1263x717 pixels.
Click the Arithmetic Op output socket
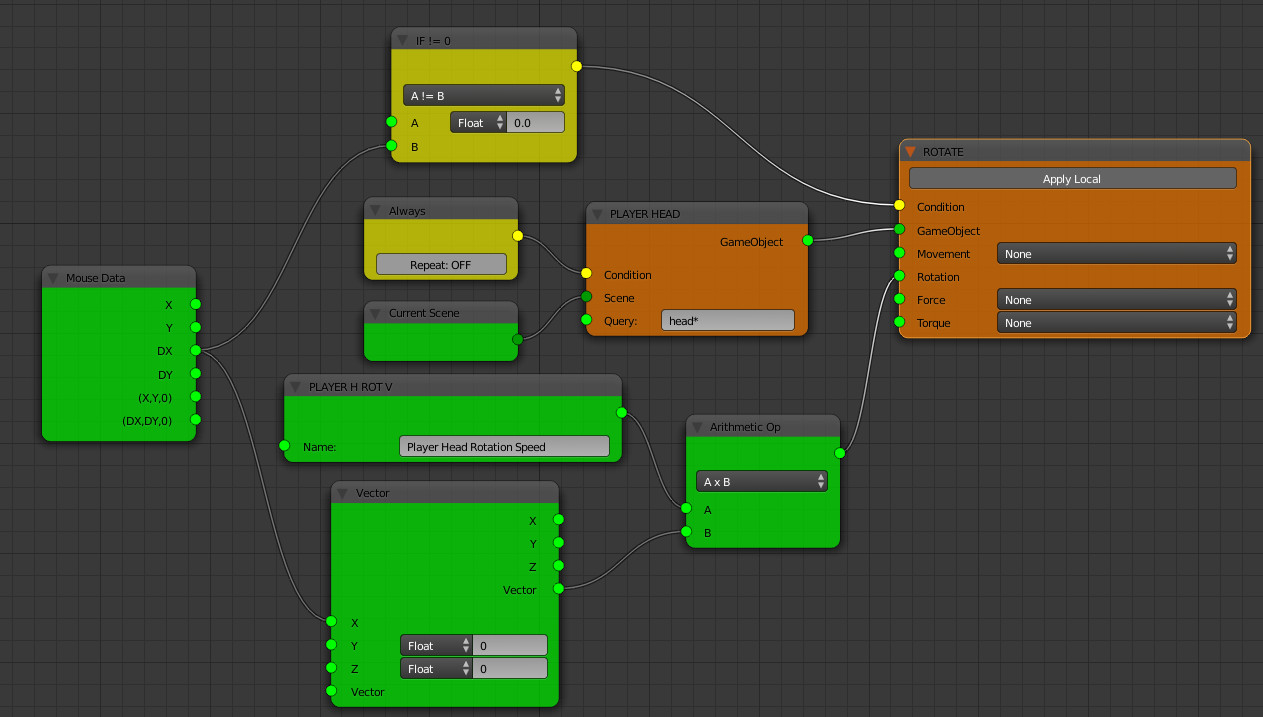[840, 453]
